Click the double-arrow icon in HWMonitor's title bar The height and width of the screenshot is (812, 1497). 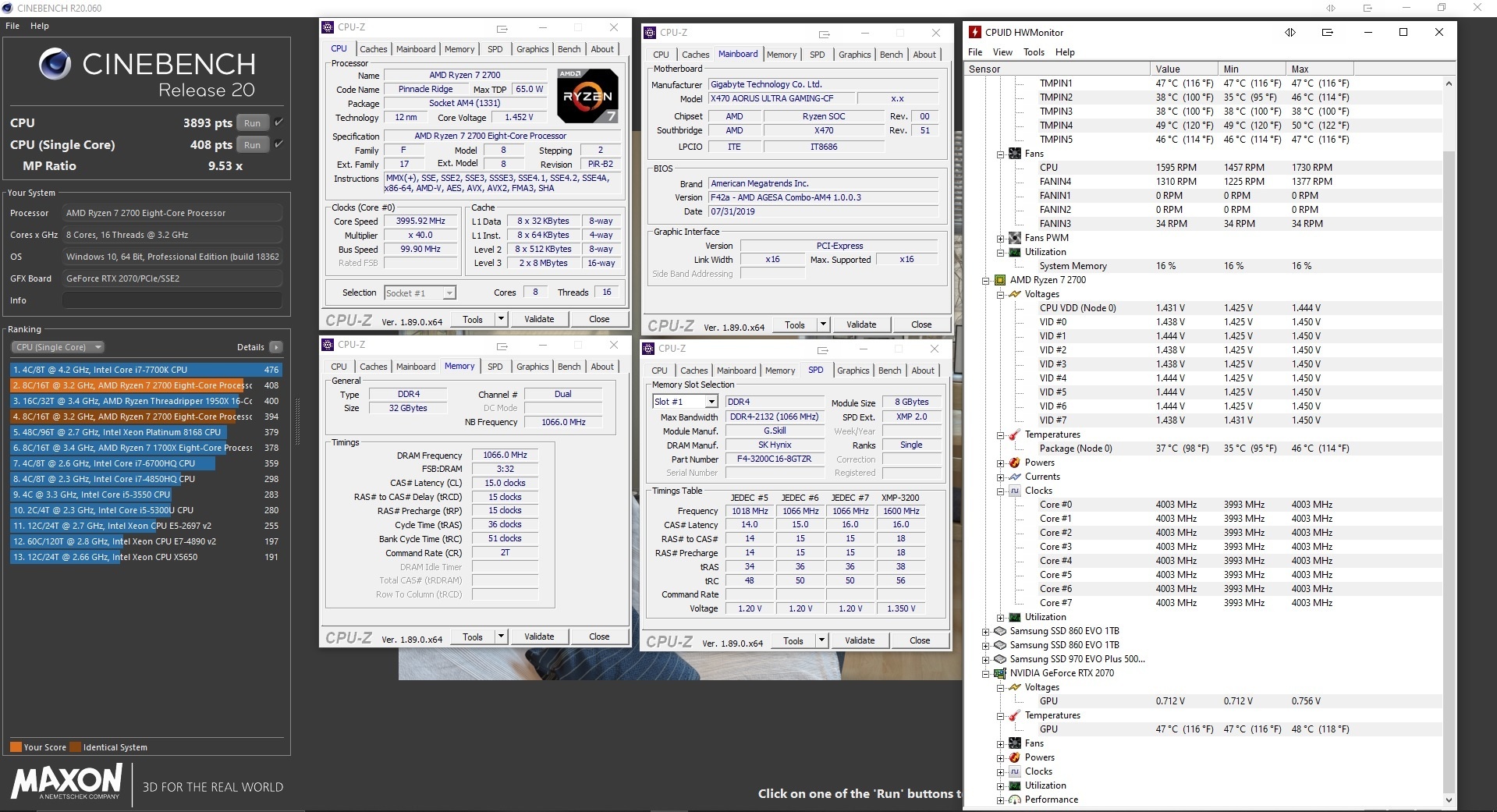(1290, 32)
